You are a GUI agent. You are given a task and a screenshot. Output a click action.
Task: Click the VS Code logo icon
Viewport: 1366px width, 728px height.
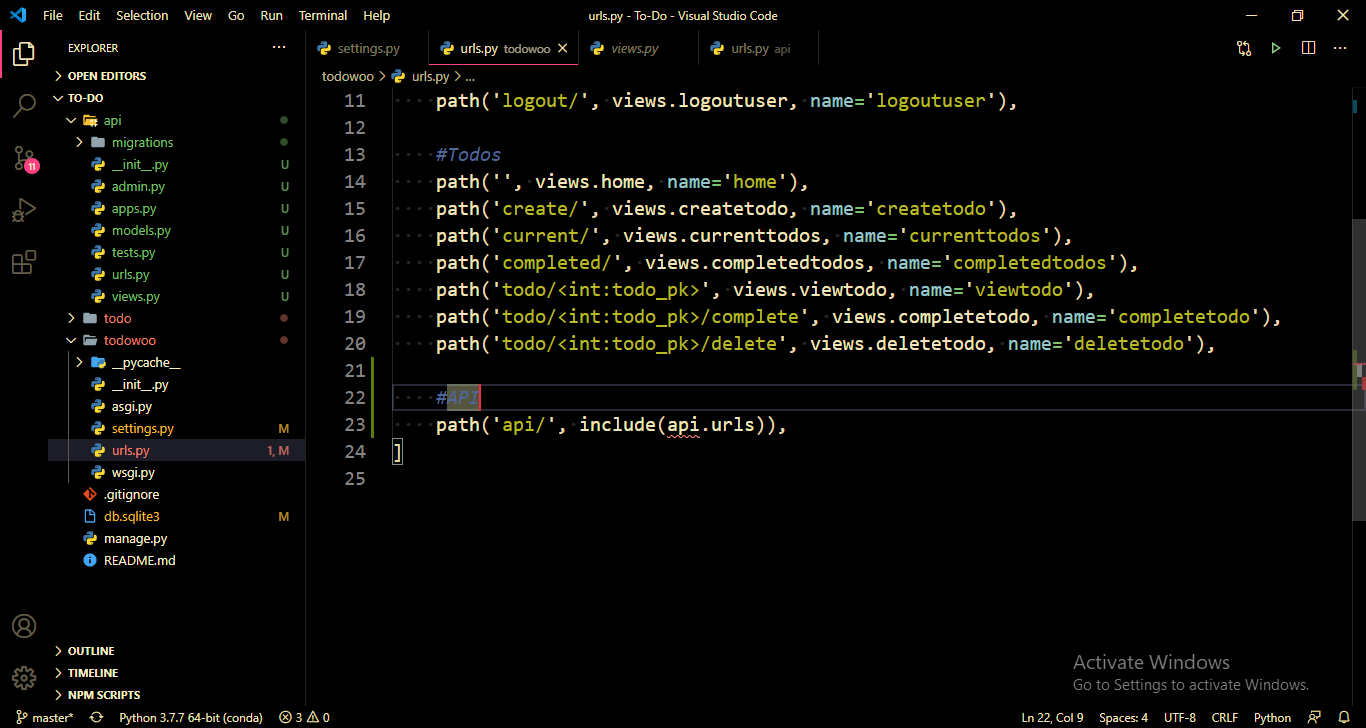17,15
